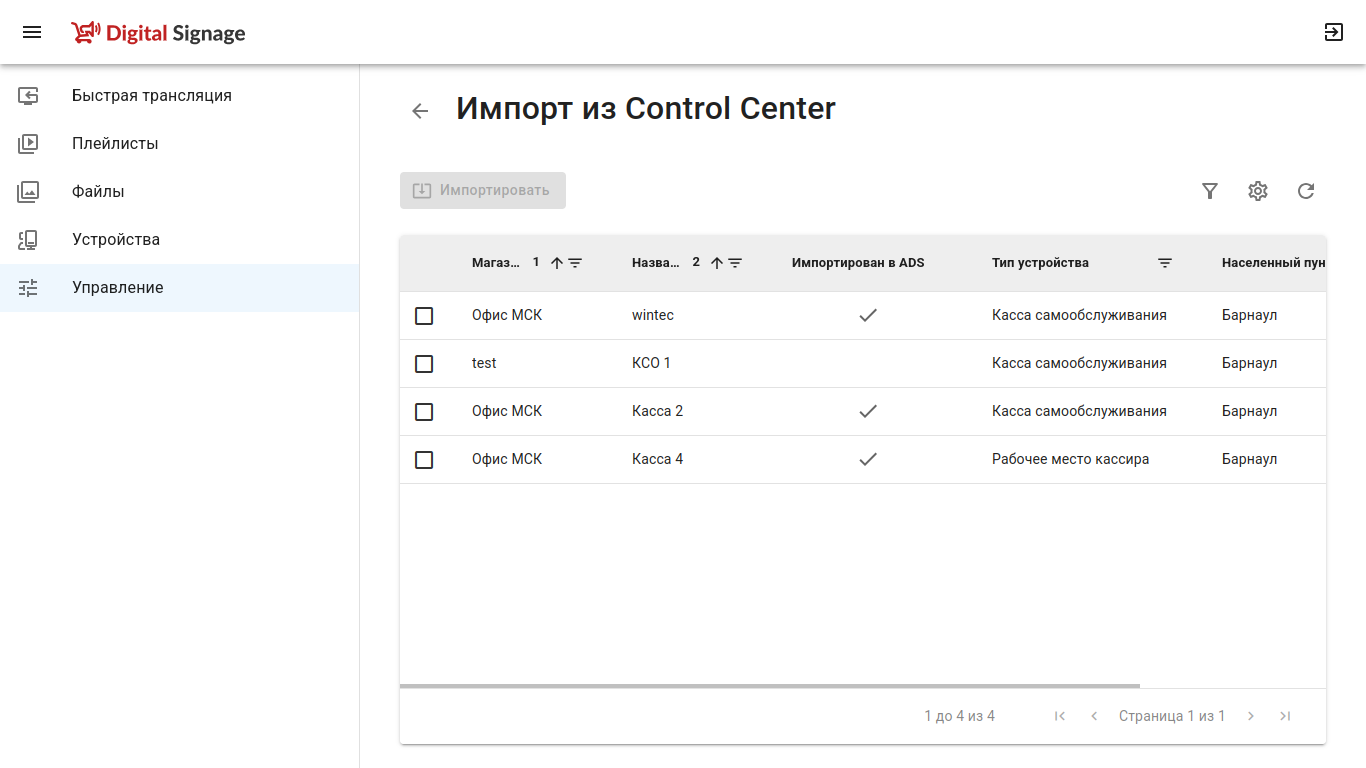Click the horizontal table scrollbar

(769, 686)
